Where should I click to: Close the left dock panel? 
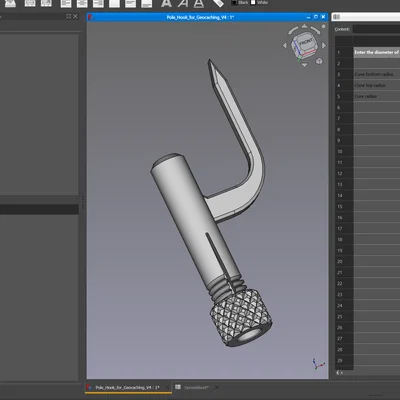pos(75,16)
